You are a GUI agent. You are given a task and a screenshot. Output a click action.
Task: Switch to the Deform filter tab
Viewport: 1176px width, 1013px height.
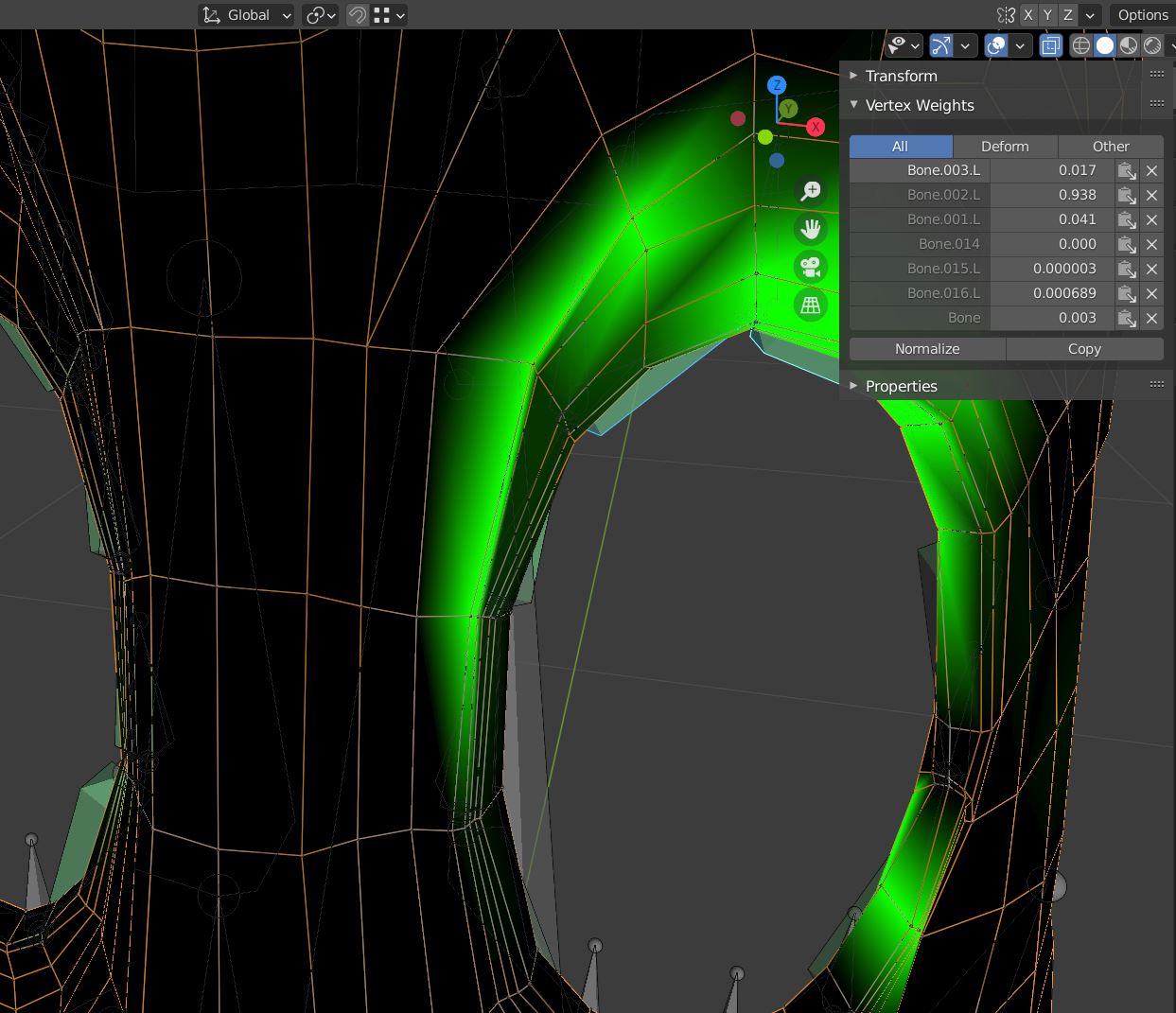pos(1005,147)
